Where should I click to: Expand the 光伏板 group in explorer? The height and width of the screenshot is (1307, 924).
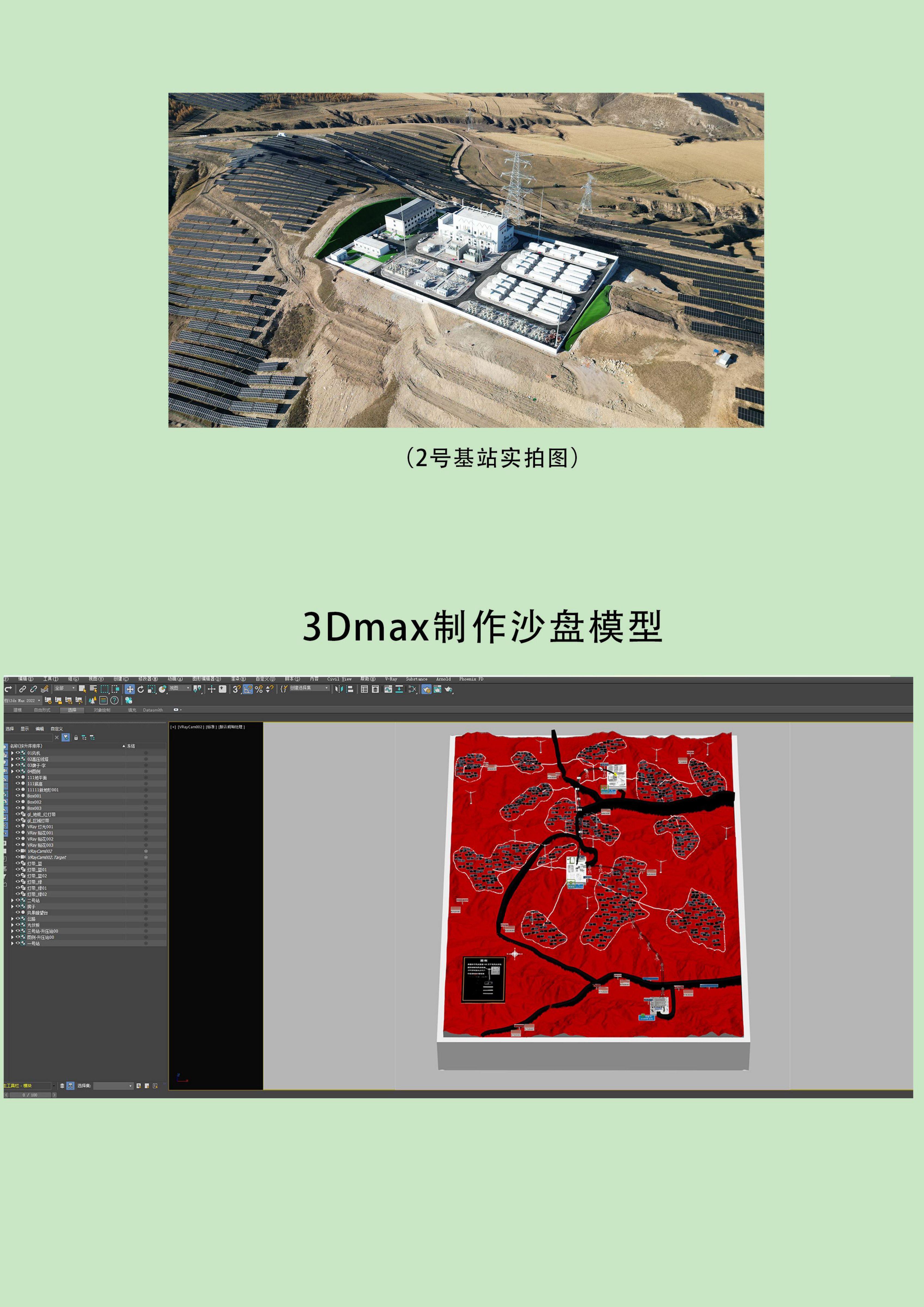tap(12, 925)
